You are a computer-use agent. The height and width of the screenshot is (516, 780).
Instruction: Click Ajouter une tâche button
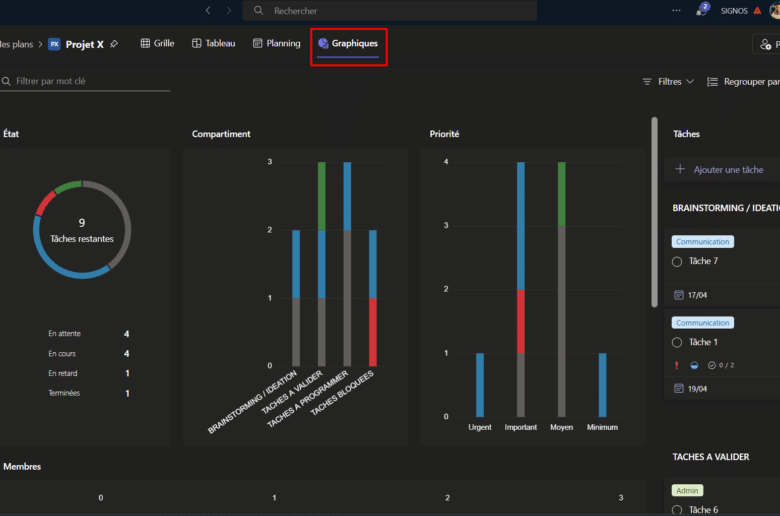tap(720, 170)
